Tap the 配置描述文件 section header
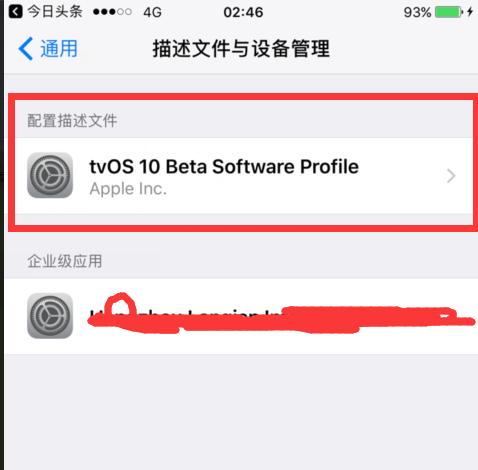The width and height of the screenshot is (478, 470). click(72, 120)
